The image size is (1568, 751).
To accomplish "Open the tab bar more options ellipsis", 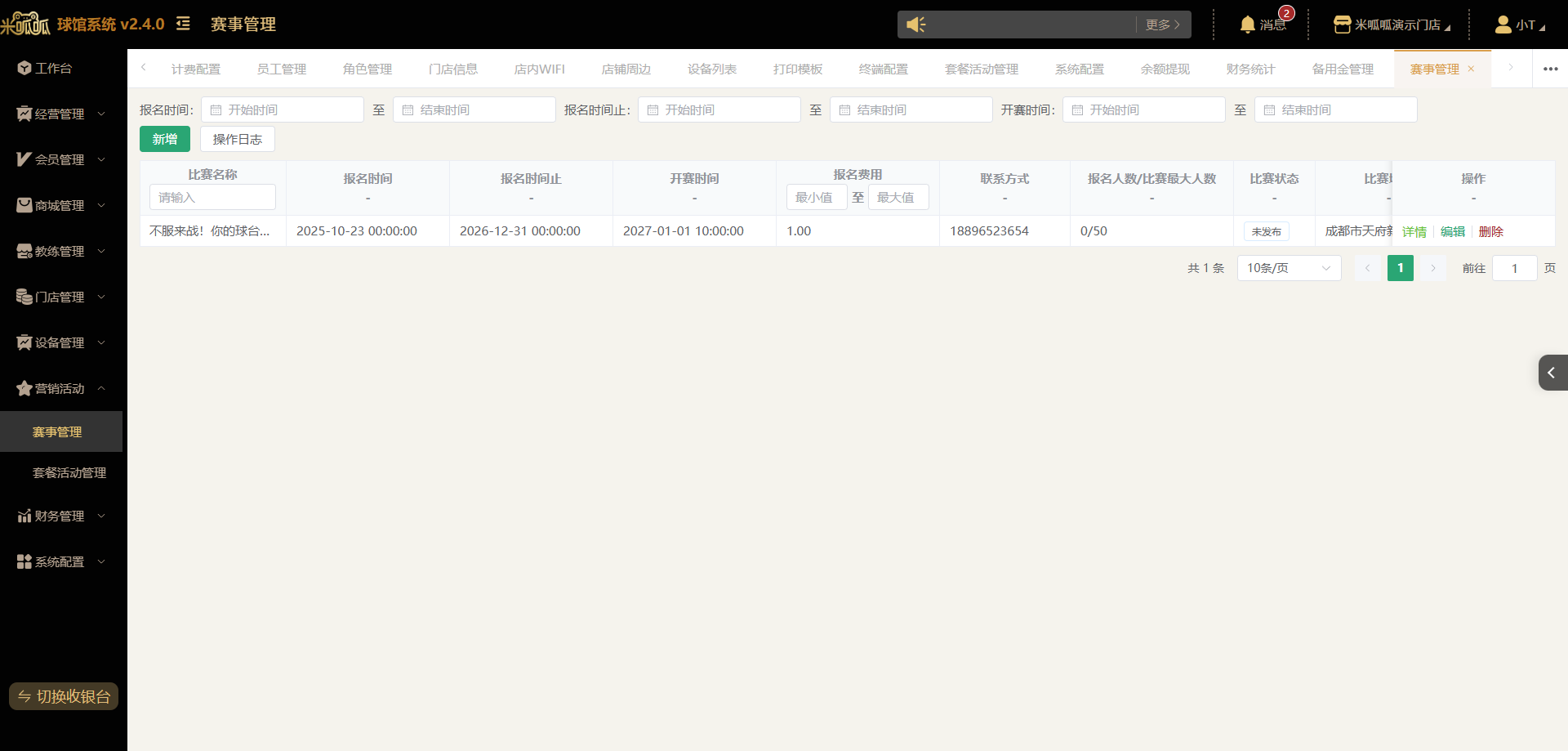I will [x=1551, y=69].
